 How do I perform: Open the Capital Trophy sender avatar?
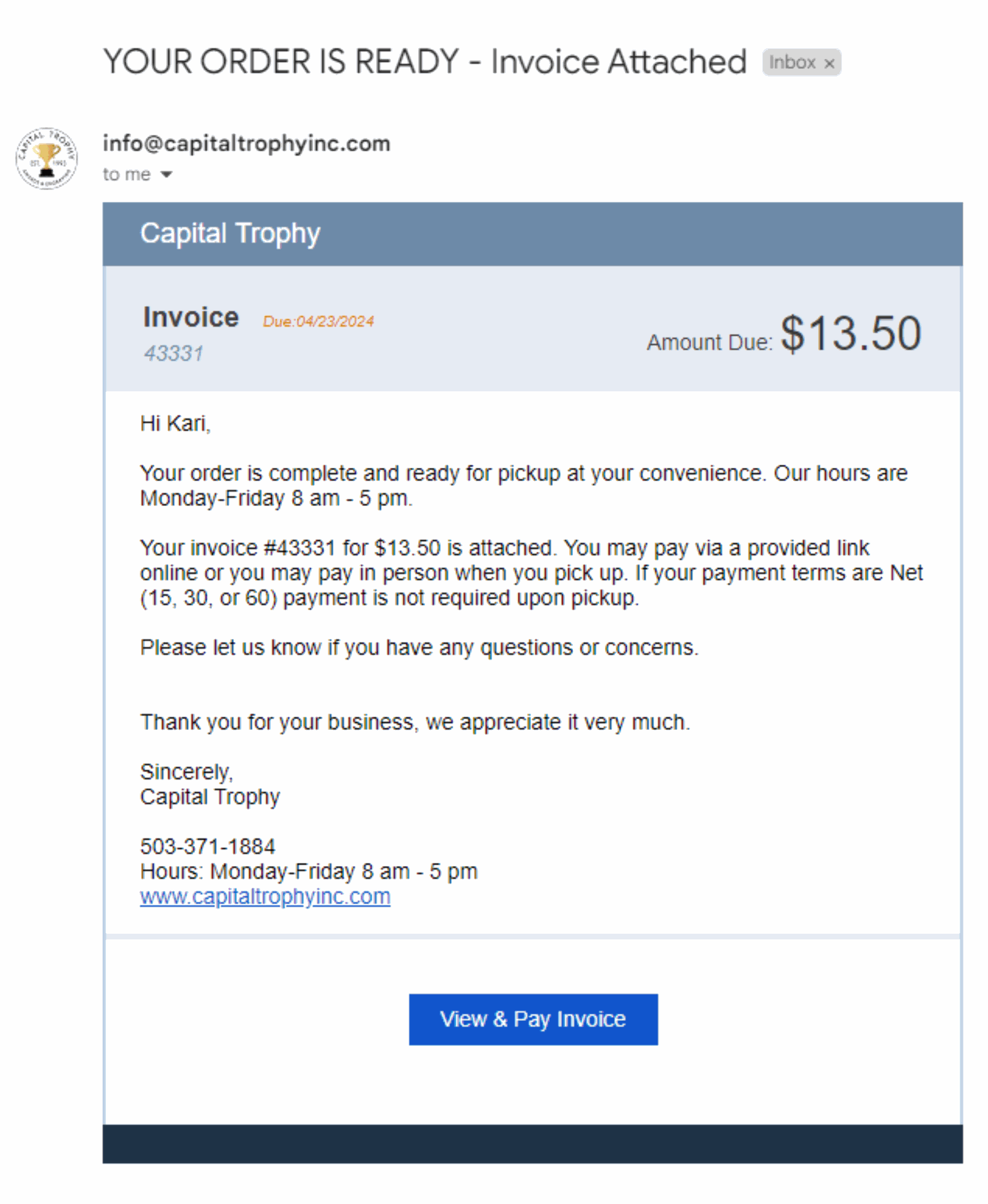tap(46, 158)
